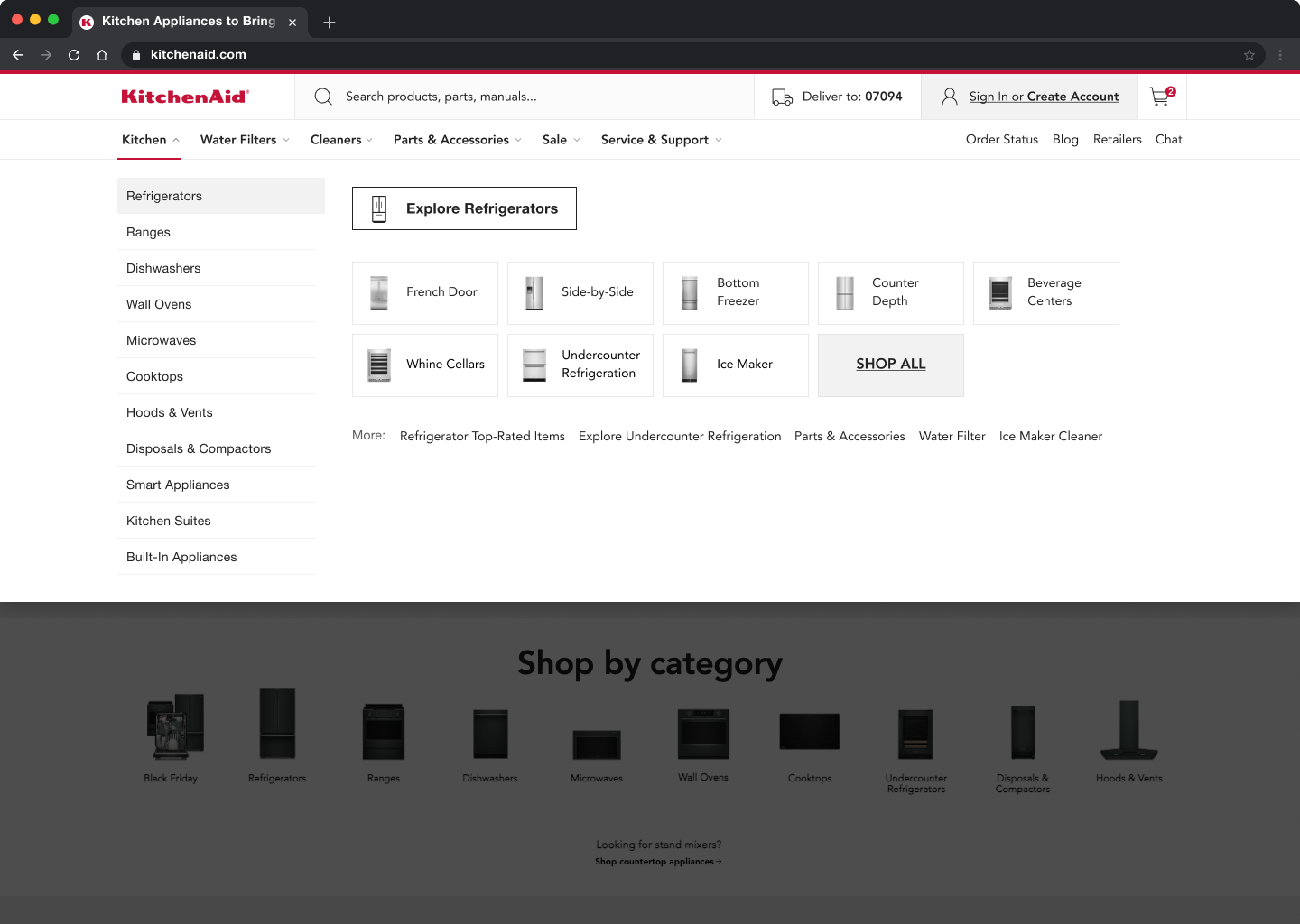
Task: Click the delivery truck icon
Action: [782, 97]
